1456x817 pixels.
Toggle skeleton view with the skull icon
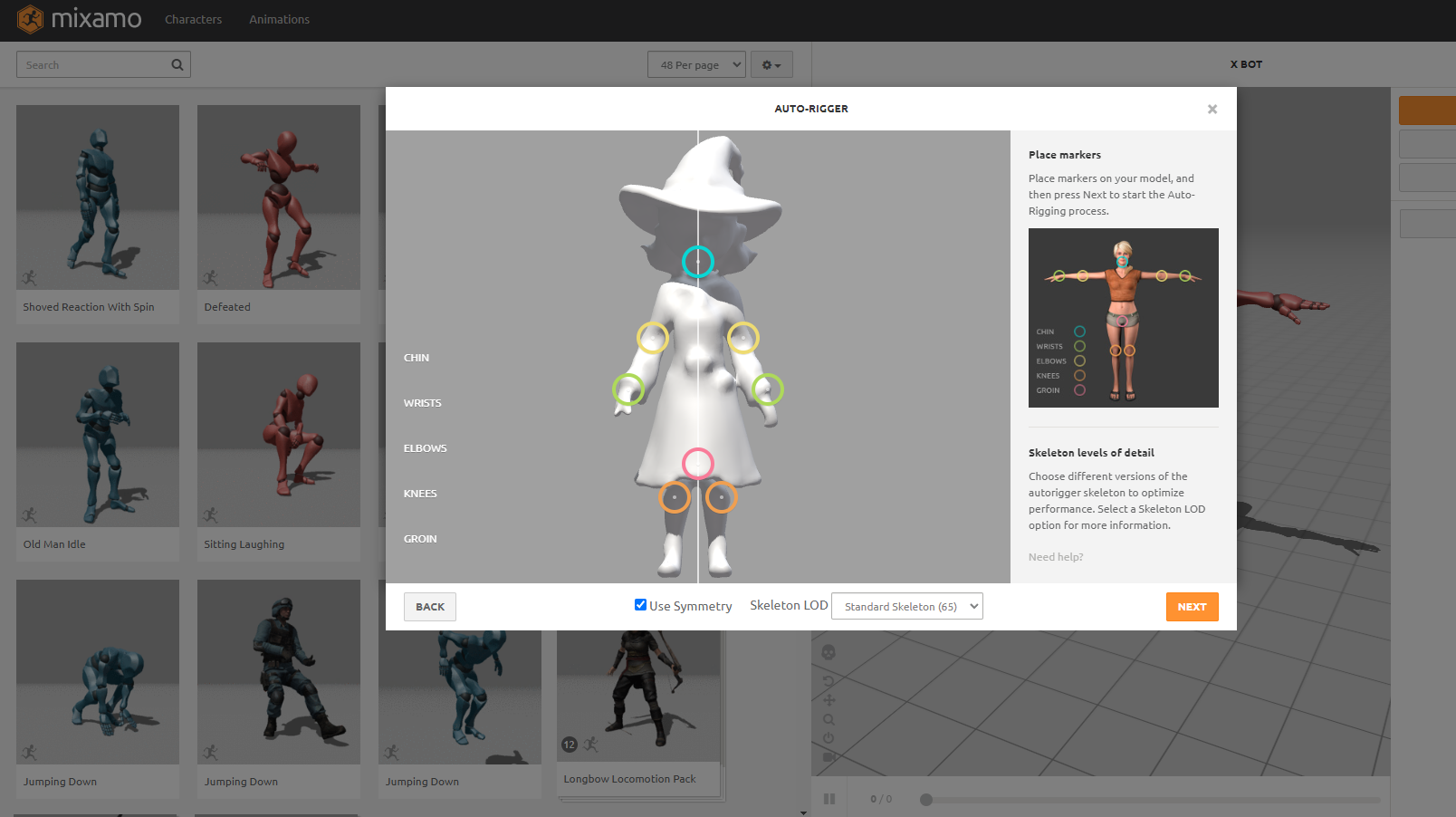click(829, 652)
